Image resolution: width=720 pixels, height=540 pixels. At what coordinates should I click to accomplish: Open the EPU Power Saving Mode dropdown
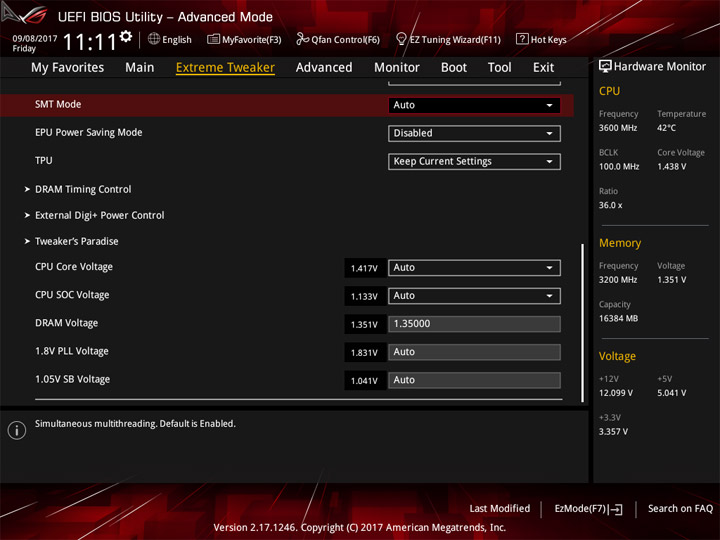point(474,133)
